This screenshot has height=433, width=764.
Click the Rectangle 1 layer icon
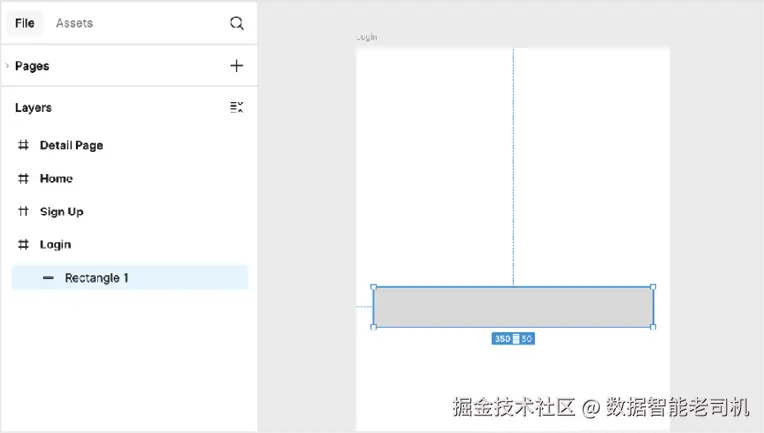click(48, 278)
